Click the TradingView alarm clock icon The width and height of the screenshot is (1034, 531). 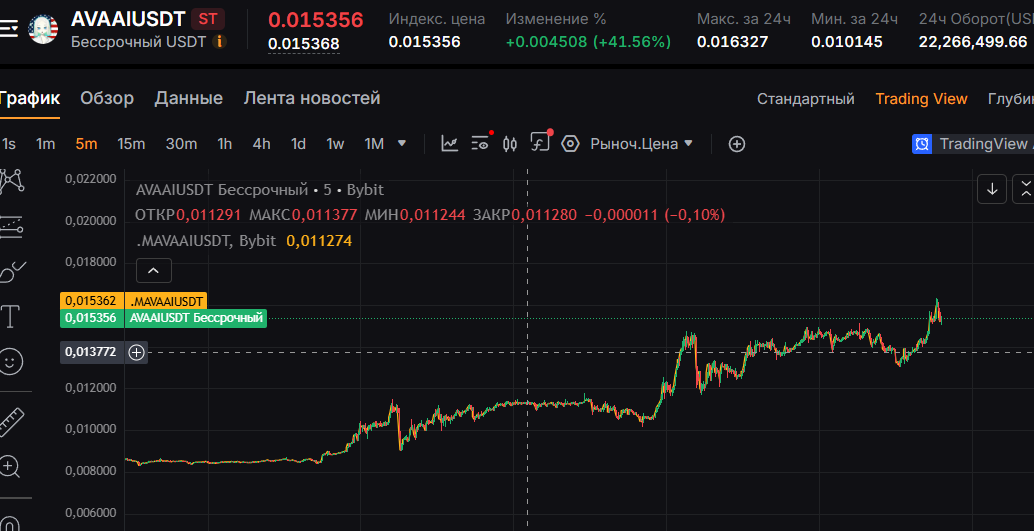coord(921,143)
